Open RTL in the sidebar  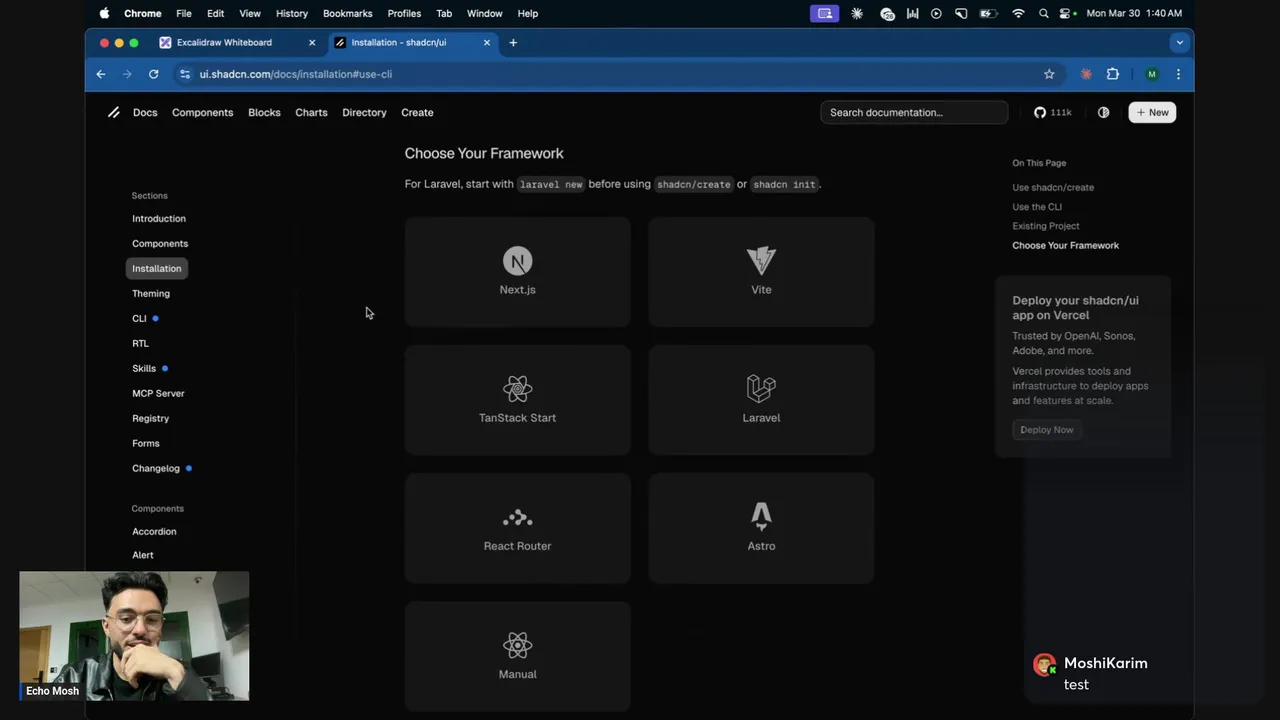pos(140,343)
